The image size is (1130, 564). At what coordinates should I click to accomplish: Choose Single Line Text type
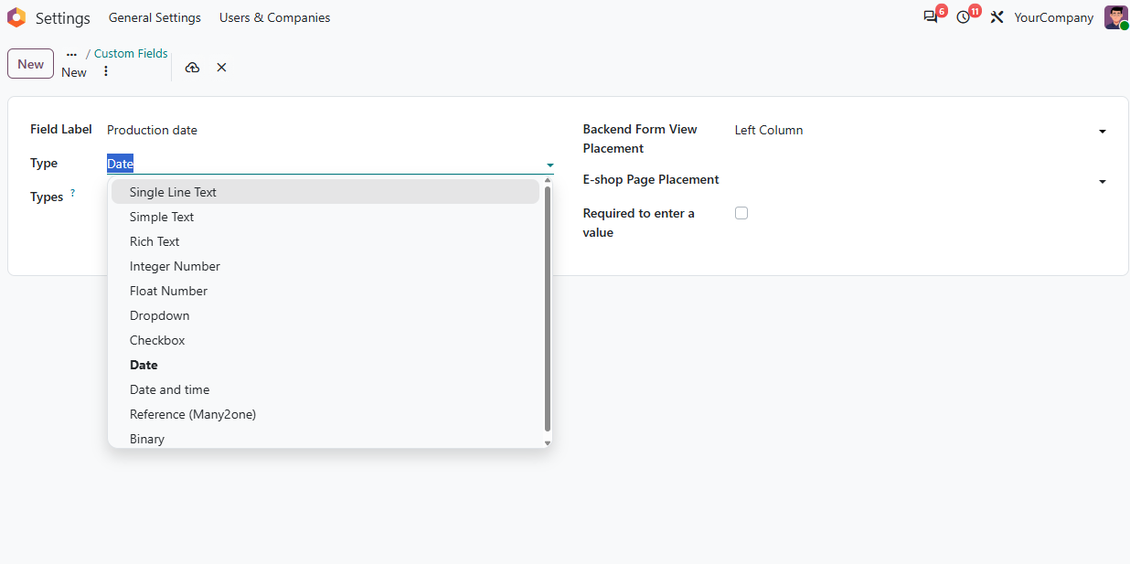325,192
